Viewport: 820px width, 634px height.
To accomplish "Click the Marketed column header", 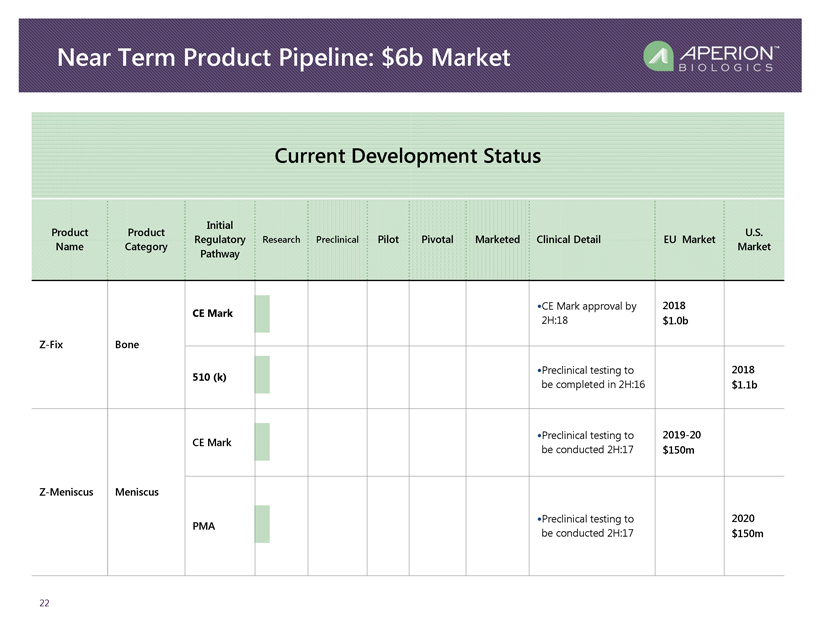I will pyautogui.click(x=497, y=240).
